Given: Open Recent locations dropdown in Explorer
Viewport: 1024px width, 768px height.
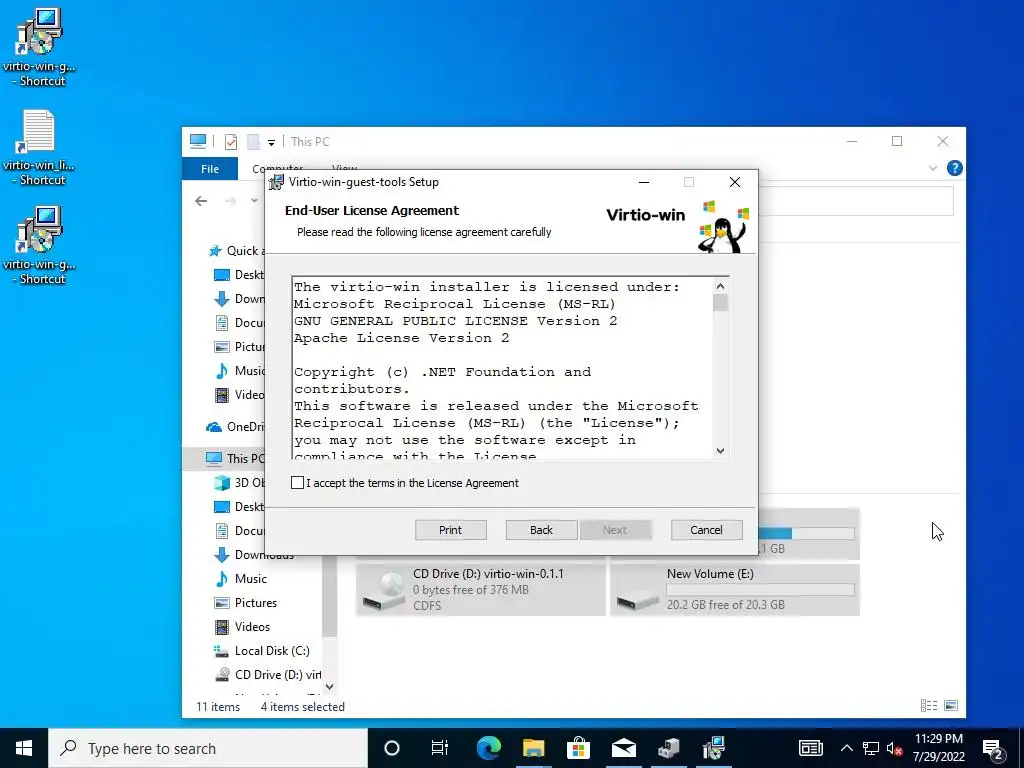Looking at the screenshot, I should coord(254,200).
